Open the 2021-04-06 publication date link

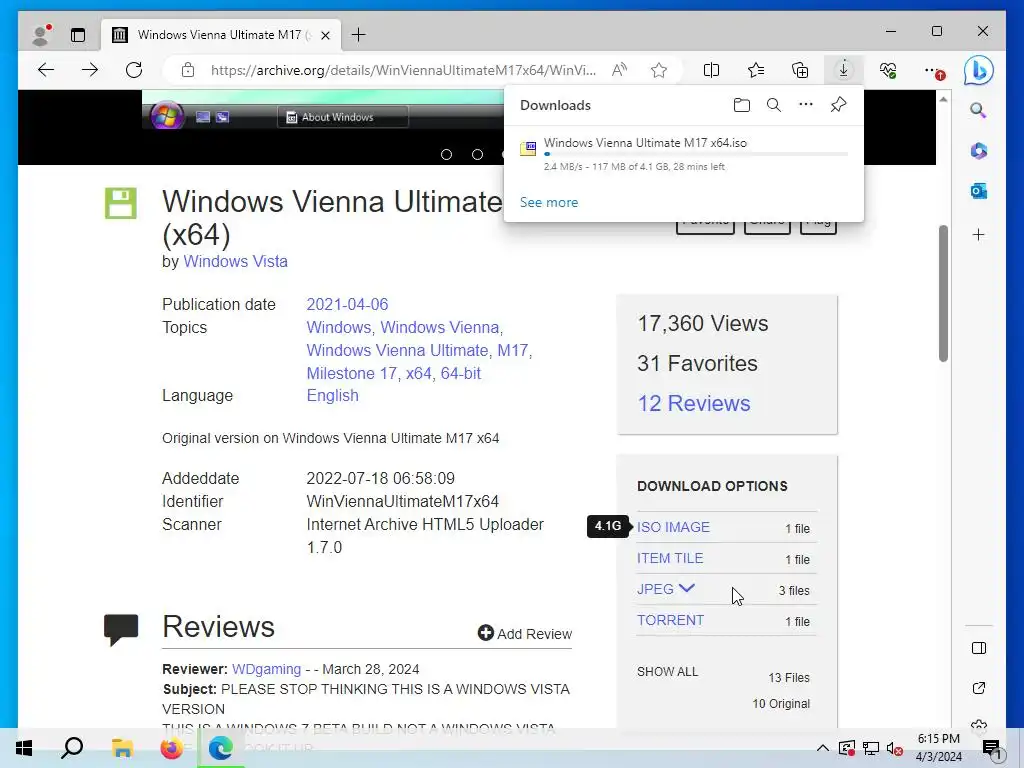click(347, 304)
